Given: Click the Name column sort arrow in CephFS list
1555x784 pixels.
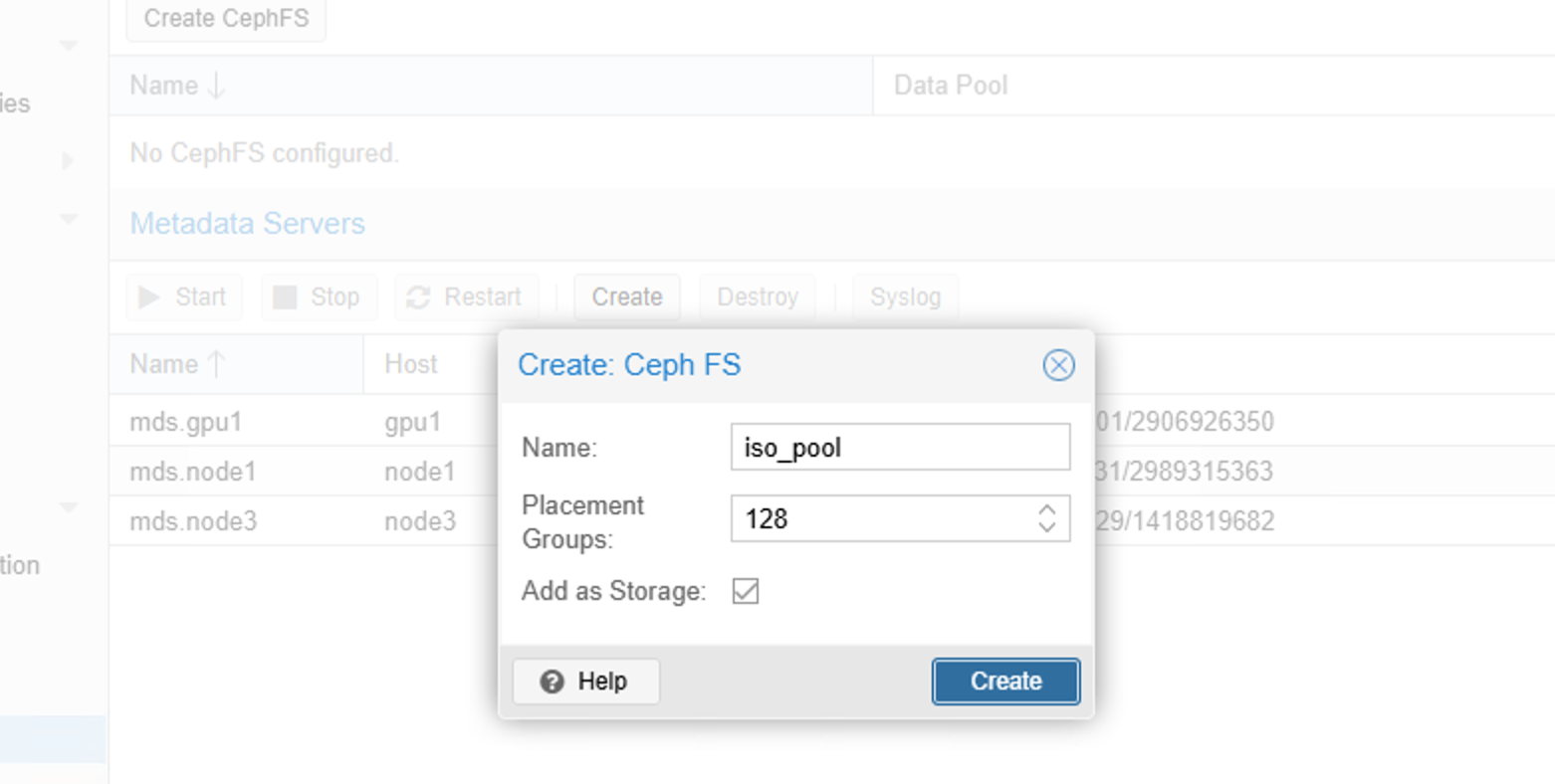Looking at the screenshot, I should [216, 86].
